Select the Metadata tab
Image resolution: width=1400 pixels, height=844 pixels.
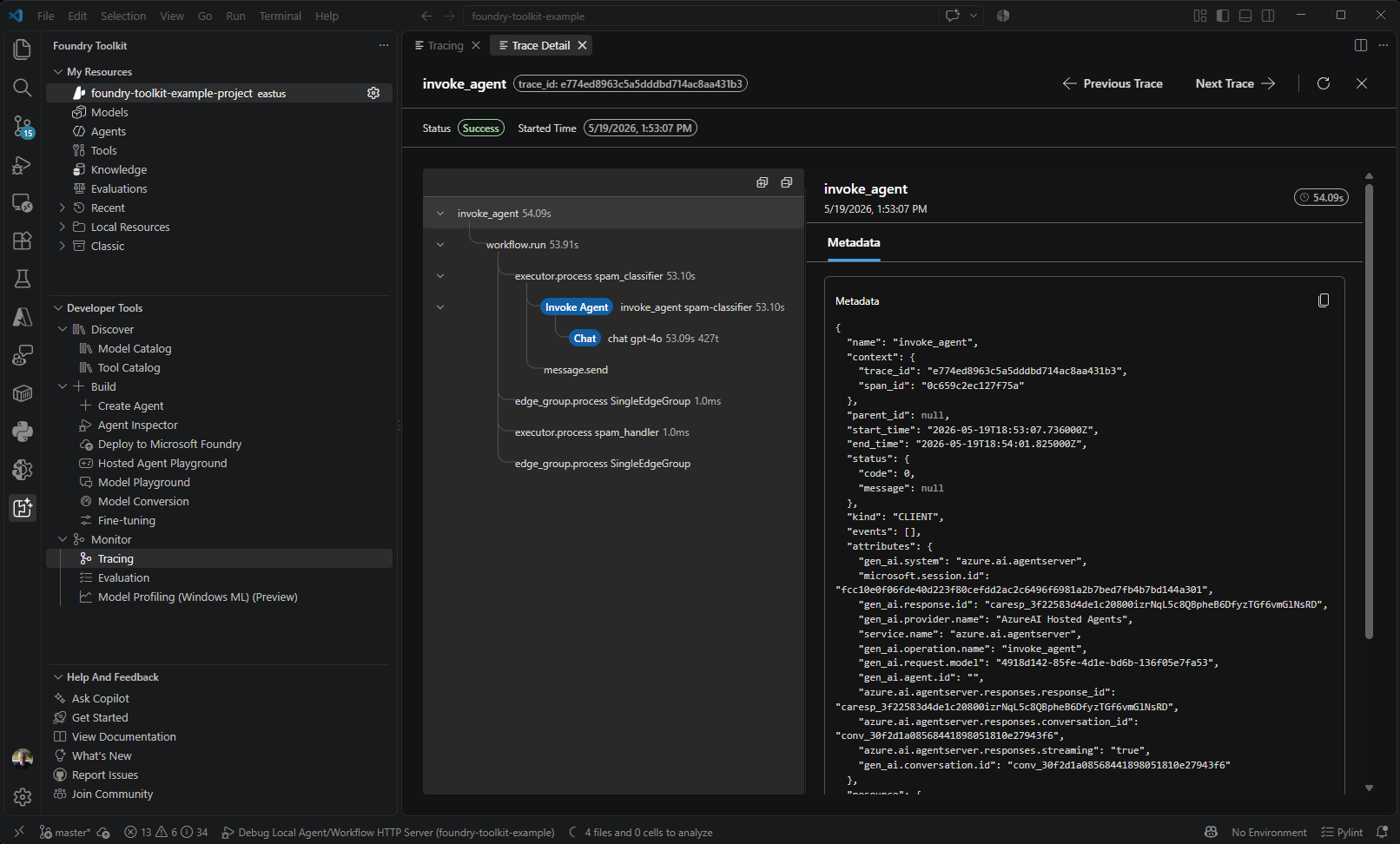(x=853, y=243)
